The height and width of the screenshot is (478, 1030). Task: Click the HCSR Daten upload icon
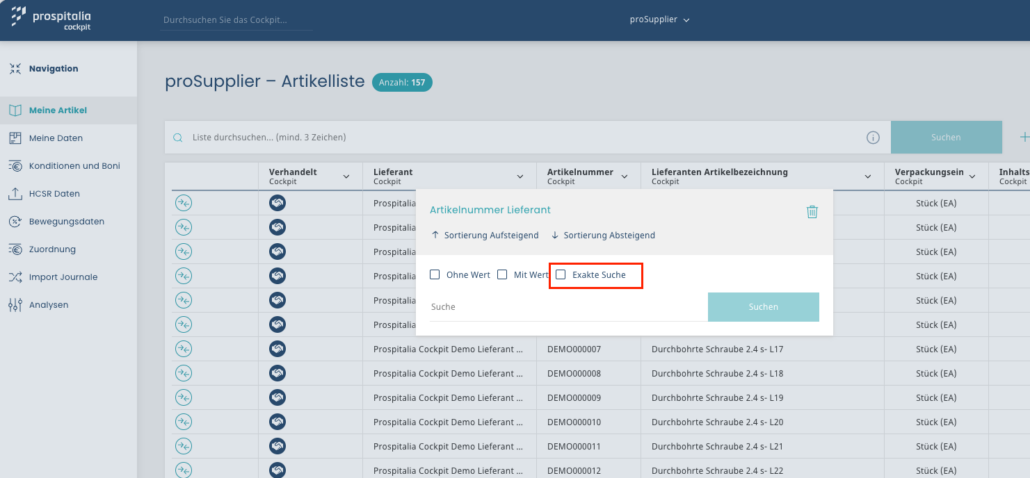pos(16,194)
